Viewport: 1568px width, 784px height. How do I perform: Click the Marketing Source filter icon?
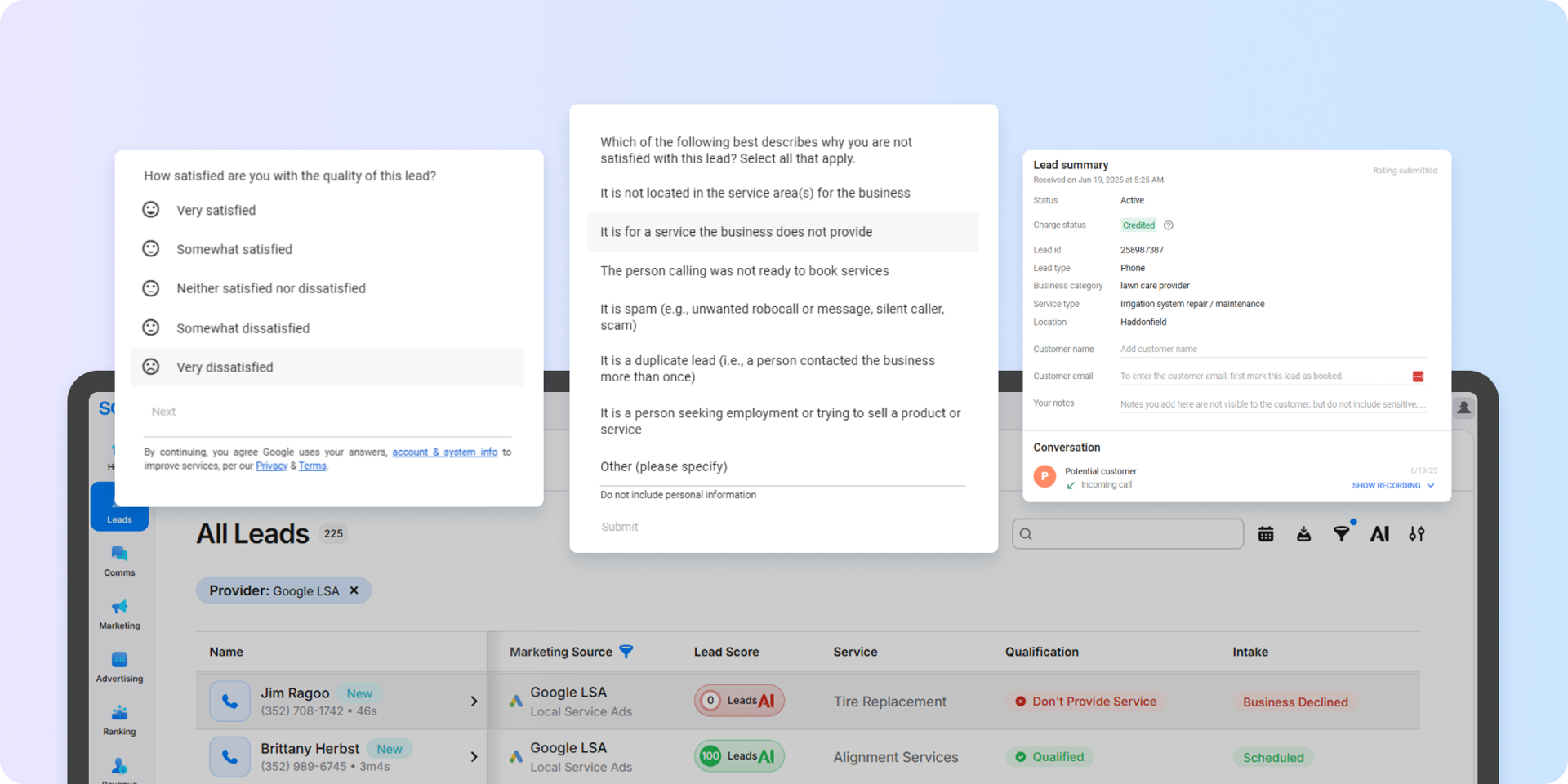coord(626,652)
